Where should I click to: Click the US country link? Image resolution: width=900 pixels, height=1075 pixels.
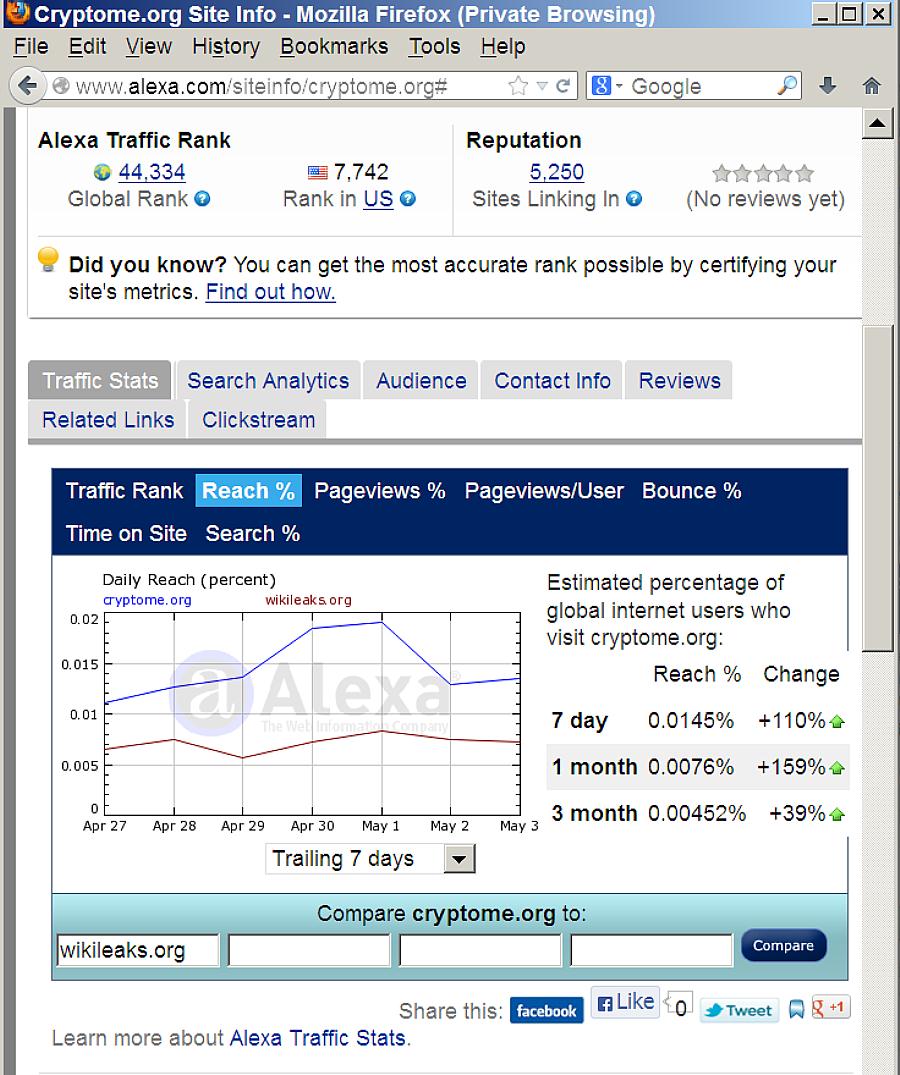(x=378, y=199)
